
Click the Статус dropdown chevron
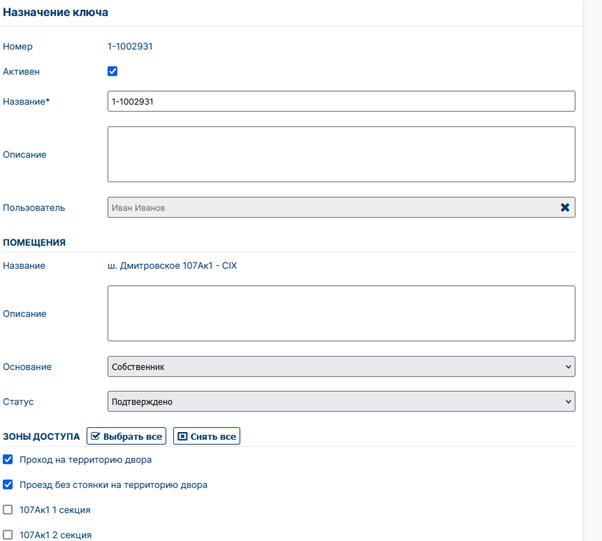click(x=568, y=402)
